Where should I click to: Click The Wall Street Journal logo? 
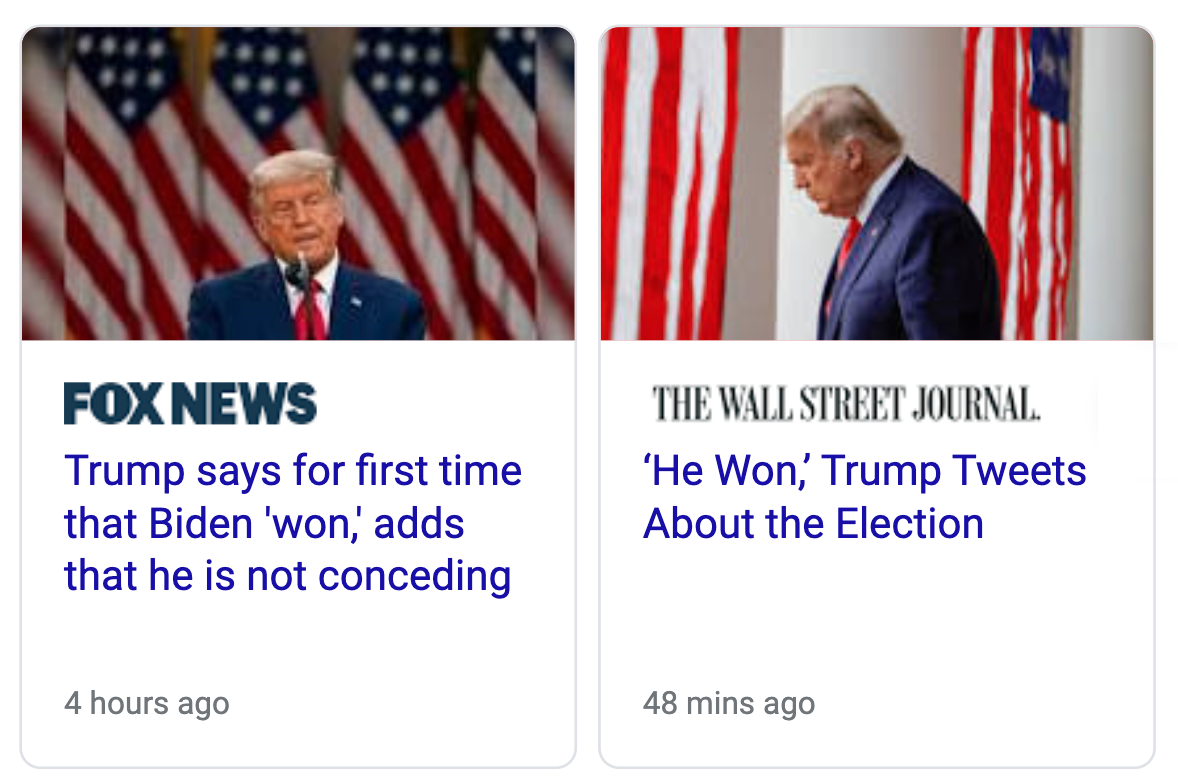(846, 403)
